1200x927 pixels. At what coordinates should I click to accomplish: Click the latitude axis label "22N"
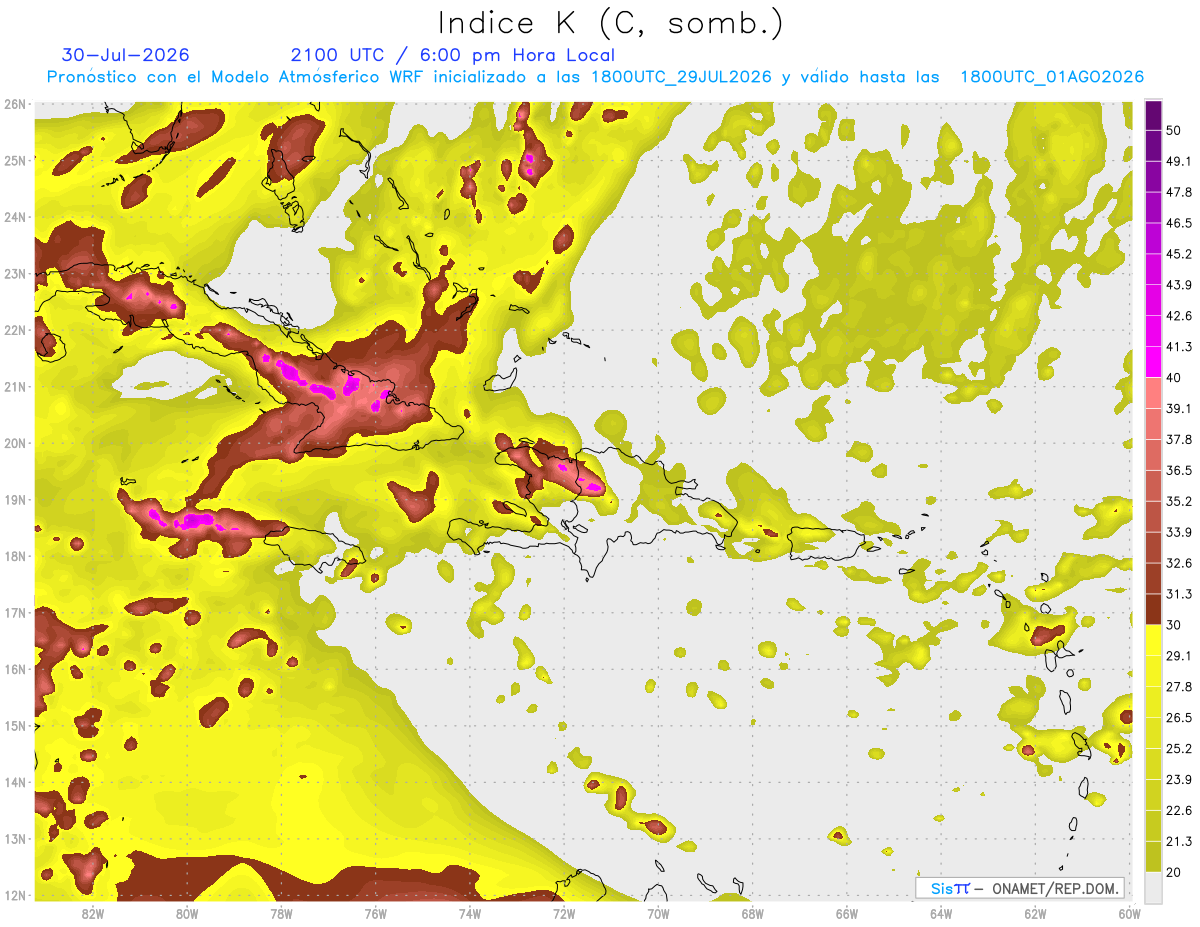pyautogui.click(x=14, y=330)
